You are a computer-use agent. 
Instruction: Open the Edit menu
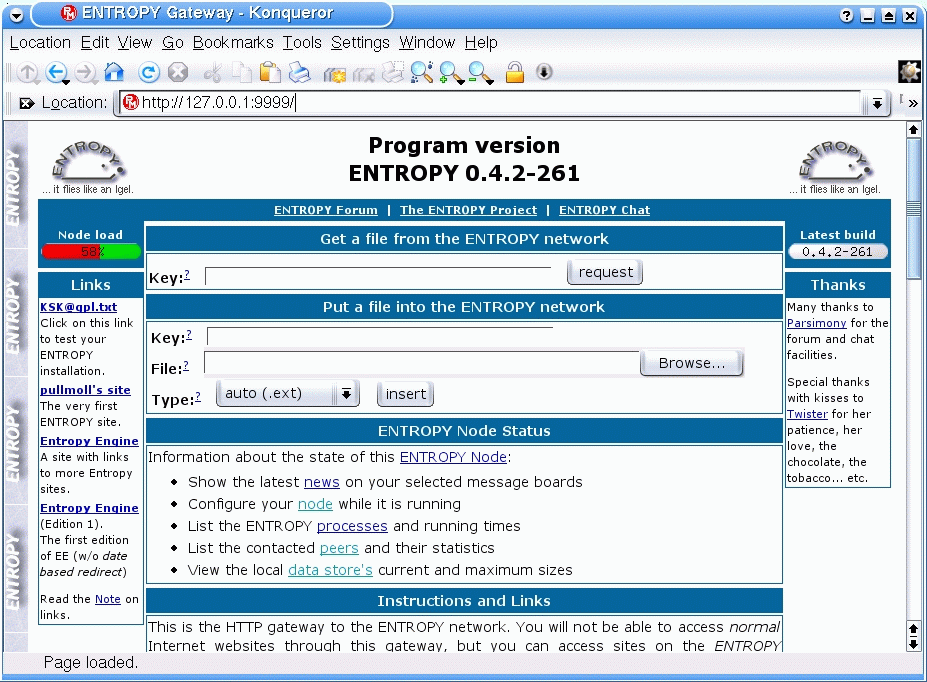point(95,43)
